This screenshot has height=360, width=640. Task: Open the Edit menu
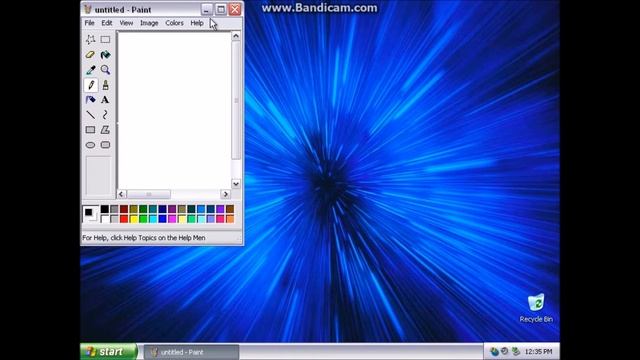click(107, 23)
